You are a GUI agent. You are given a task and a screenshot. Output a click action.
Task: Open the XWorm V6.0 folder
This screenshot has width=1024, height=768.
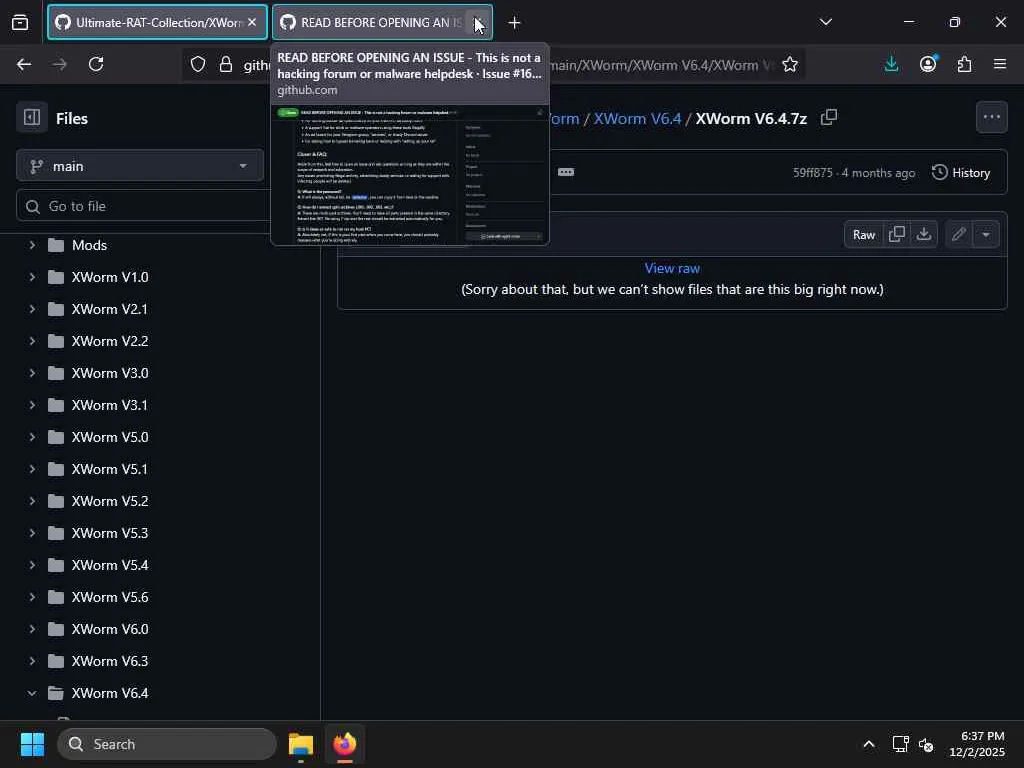point(110,629)
